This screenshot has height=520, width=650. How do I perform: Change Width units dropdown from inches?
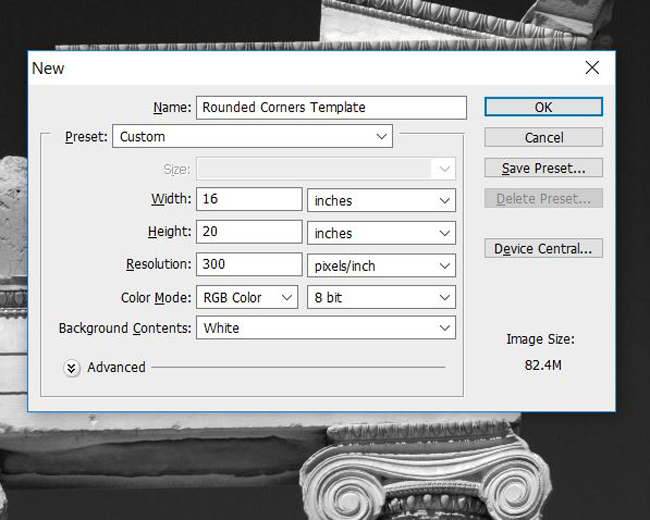(381, 201)
